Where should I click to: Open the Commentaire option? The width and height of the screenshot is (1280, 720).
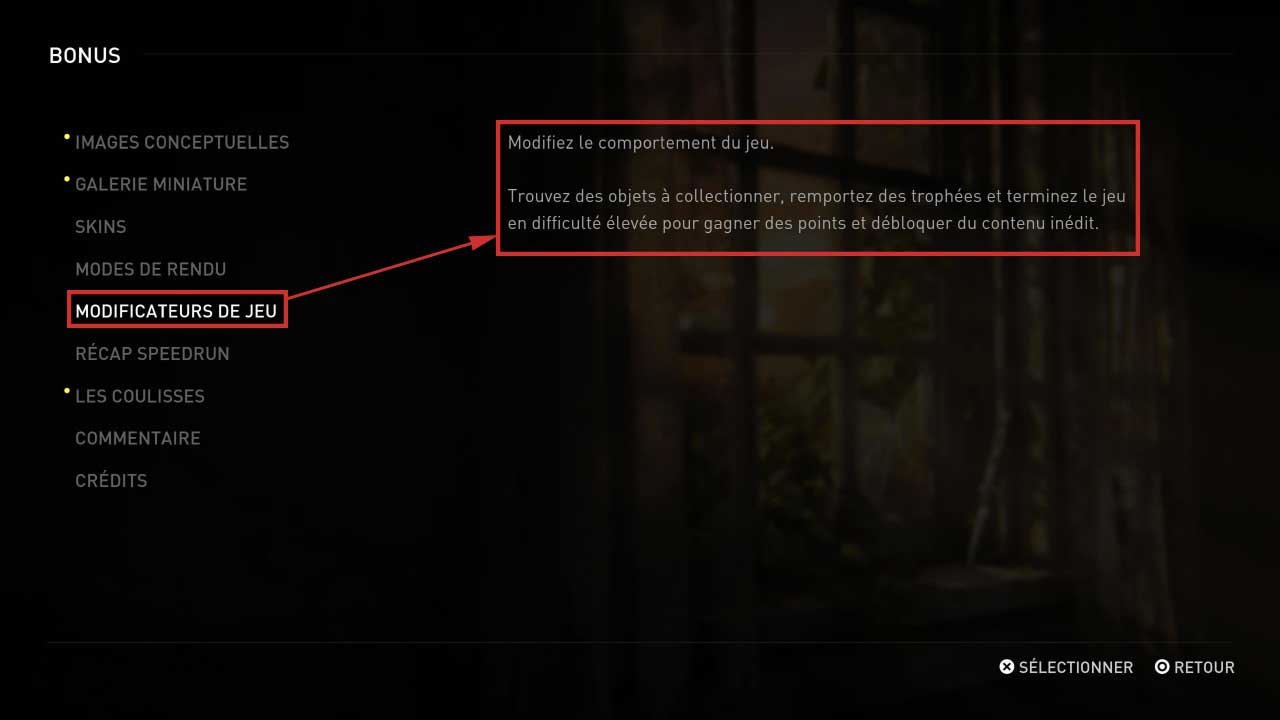138,438
